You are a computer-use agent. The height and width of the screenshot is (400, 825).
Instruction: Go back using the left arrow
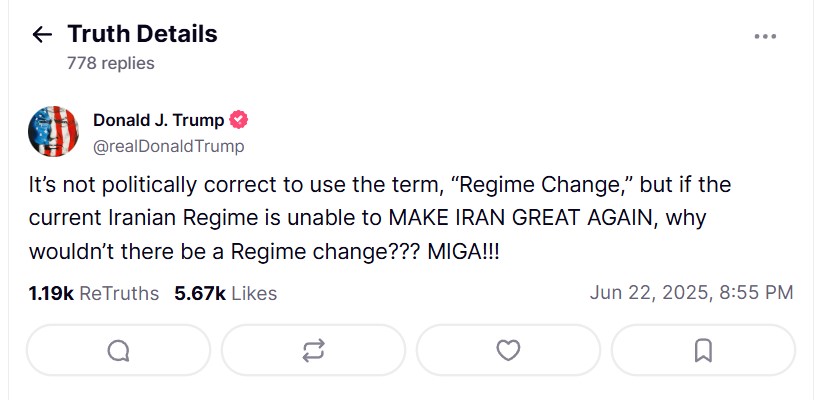click(41, 35)
